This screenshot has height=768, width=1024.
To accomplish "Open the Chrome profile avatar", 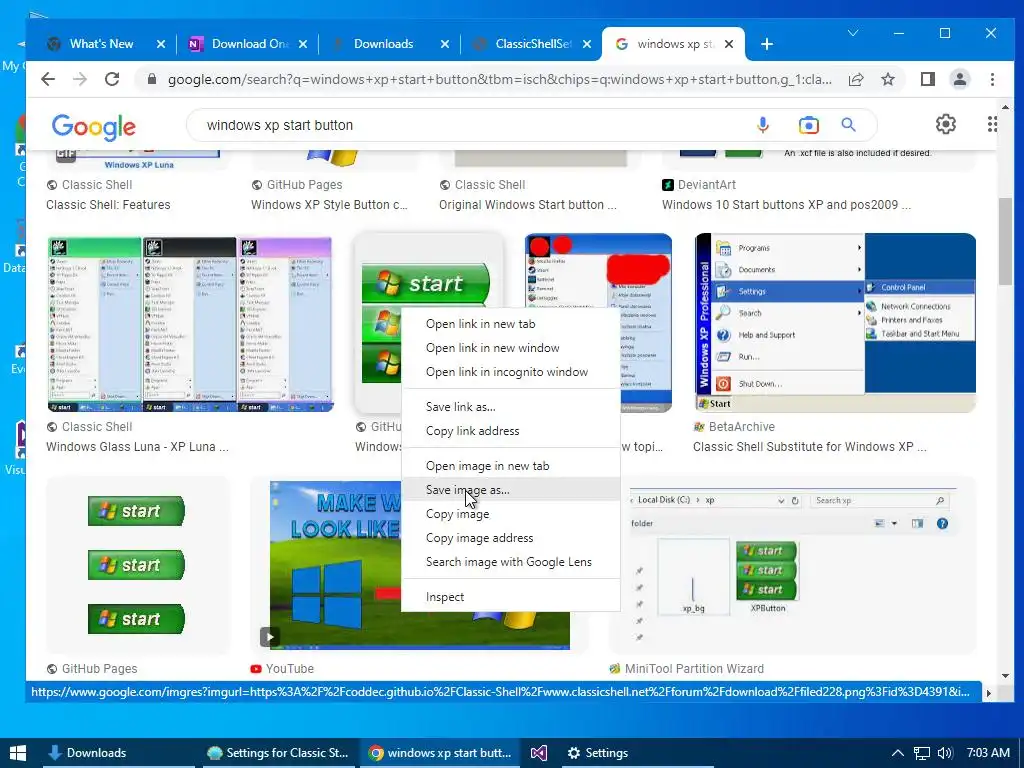I will (x=959, y=80).
